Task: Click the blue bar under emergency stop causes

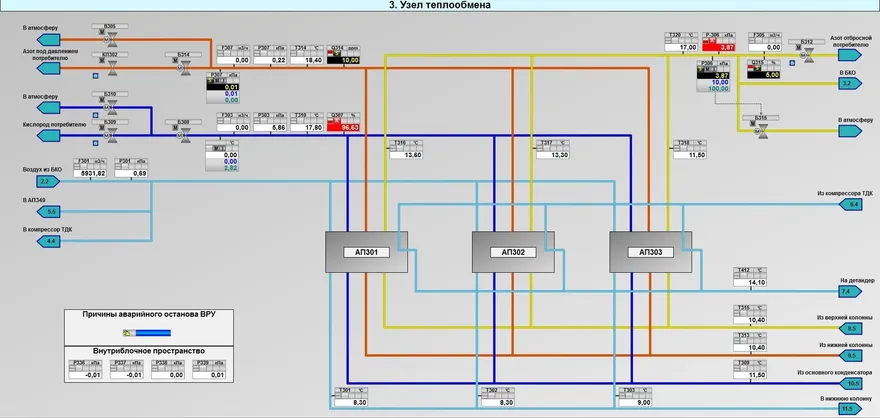Action: (x=153, y=333)
